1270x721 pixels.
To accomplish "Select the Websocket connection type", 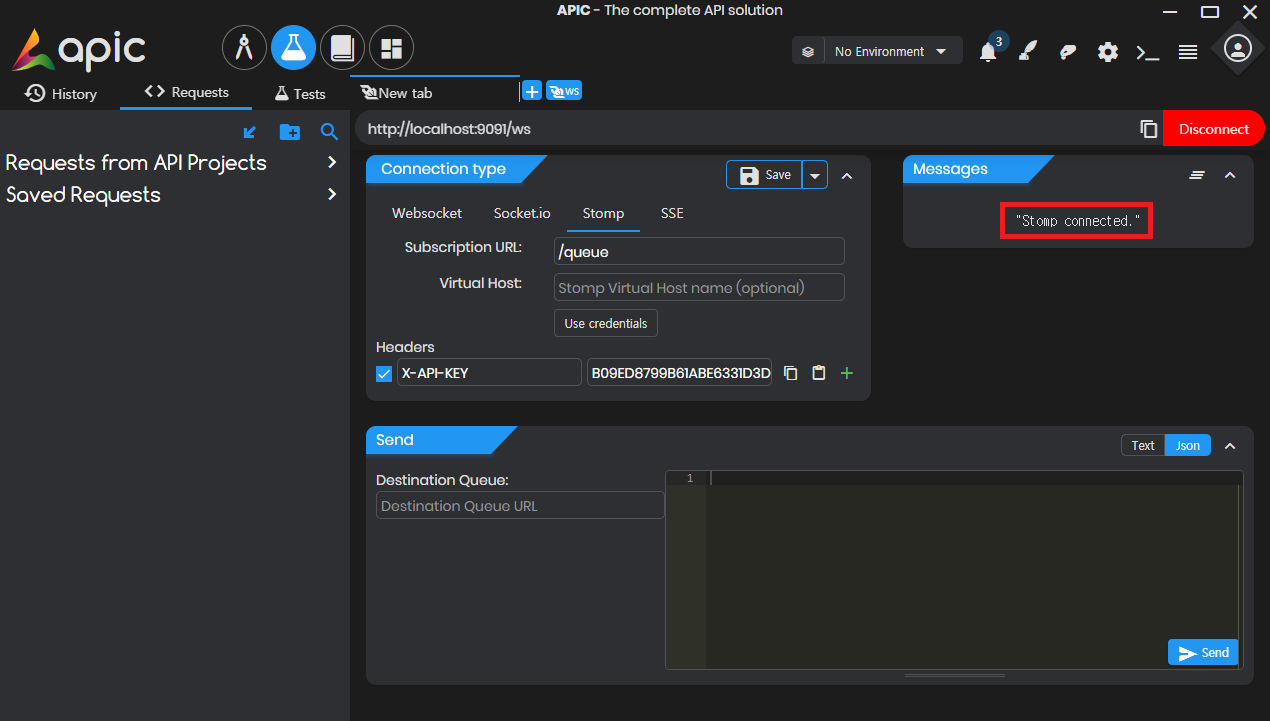I will point(427,213).
